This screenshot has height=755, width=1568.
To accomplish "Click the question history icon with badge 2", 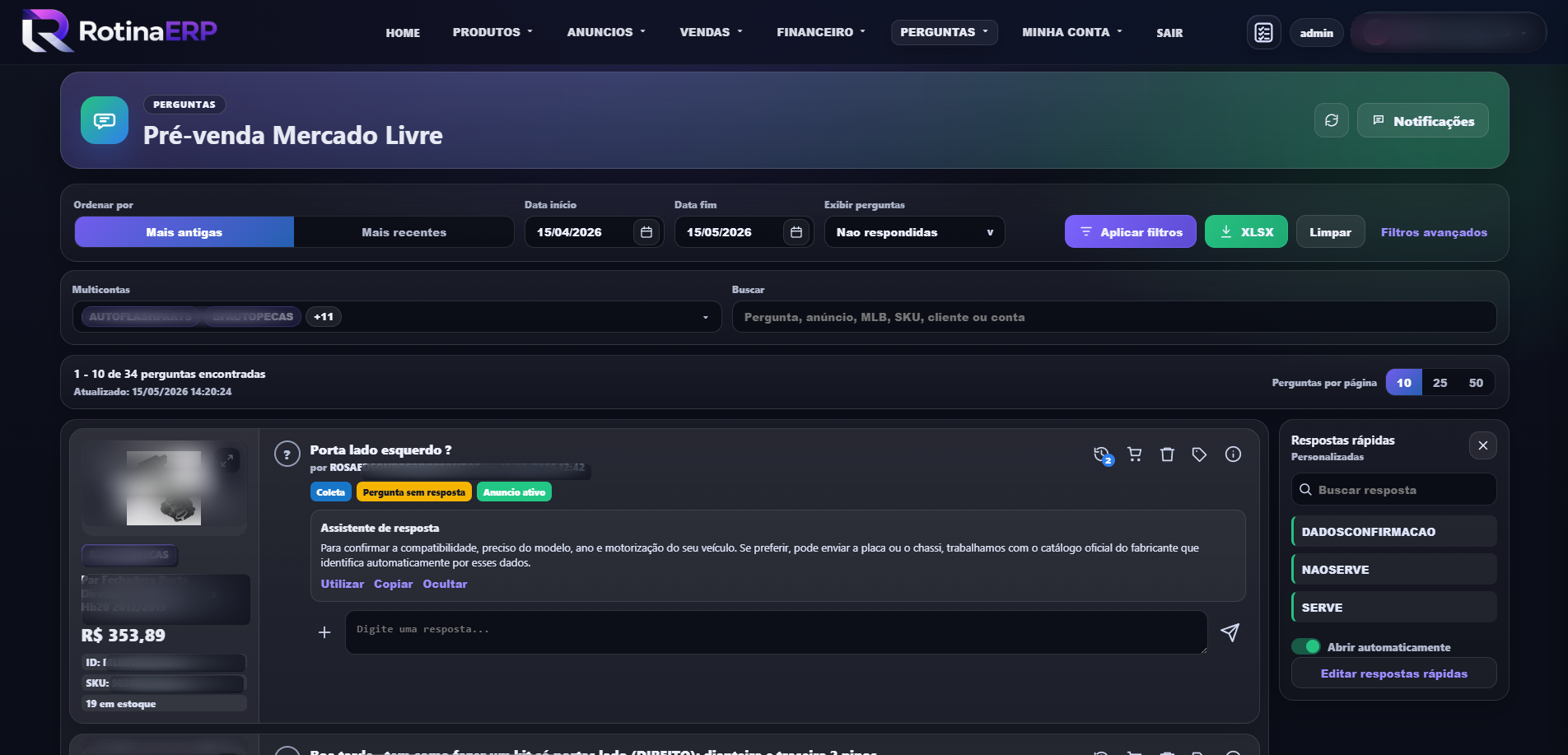I will tap(1102, 454).
